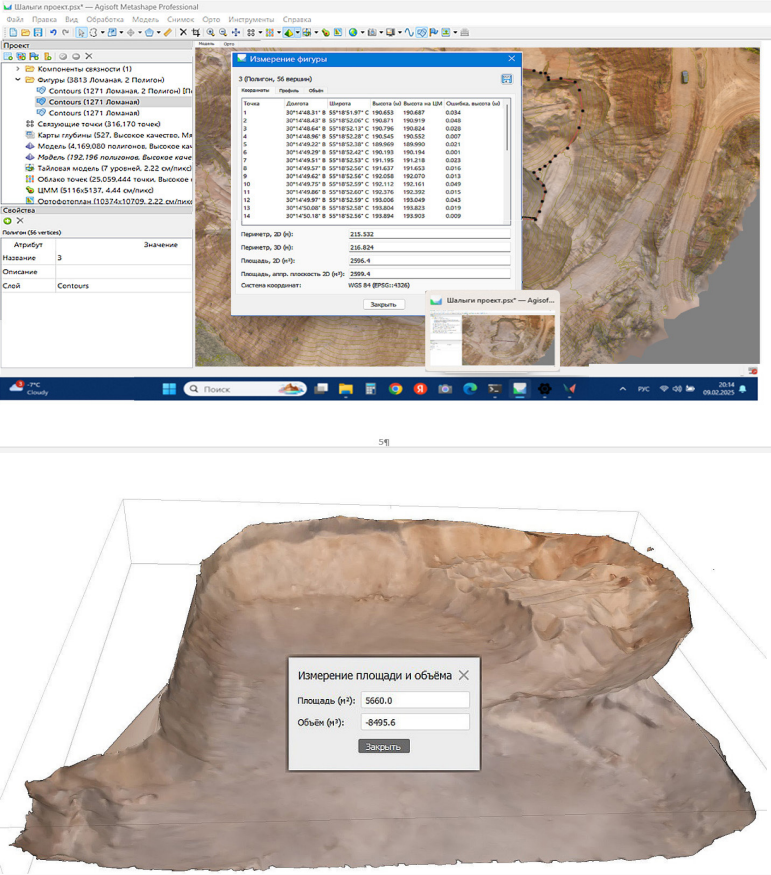Screen dimensions: 771x875
Task: Open File Explorer from the taskbar
Action: [346, 389]
